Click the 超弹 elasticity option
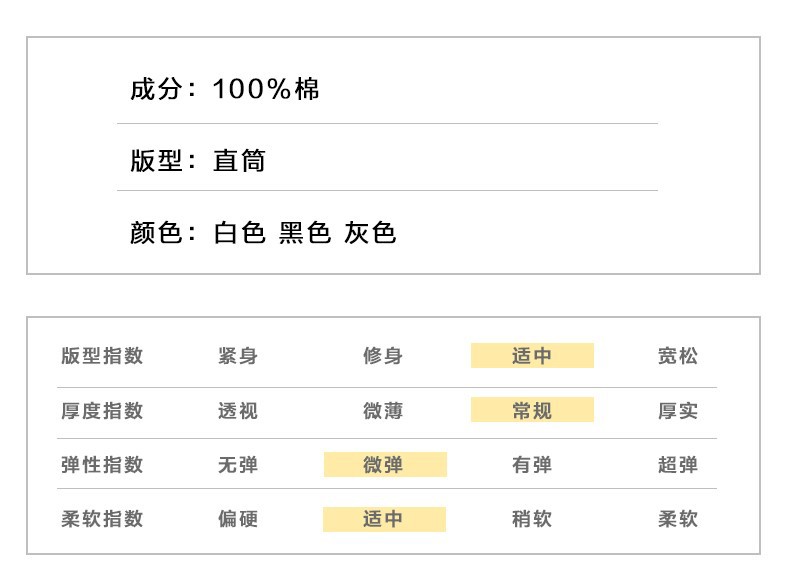 click(678, 465)
